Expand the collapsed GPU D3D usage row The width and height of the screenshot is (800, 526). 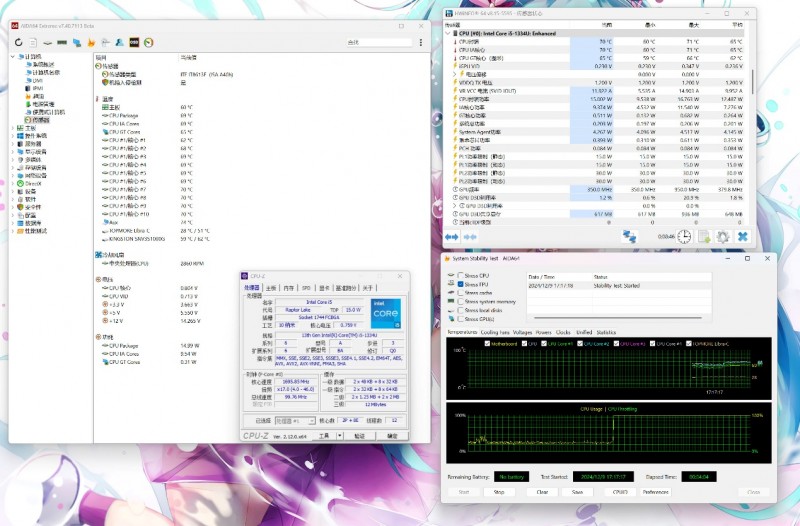click(455, 206)
